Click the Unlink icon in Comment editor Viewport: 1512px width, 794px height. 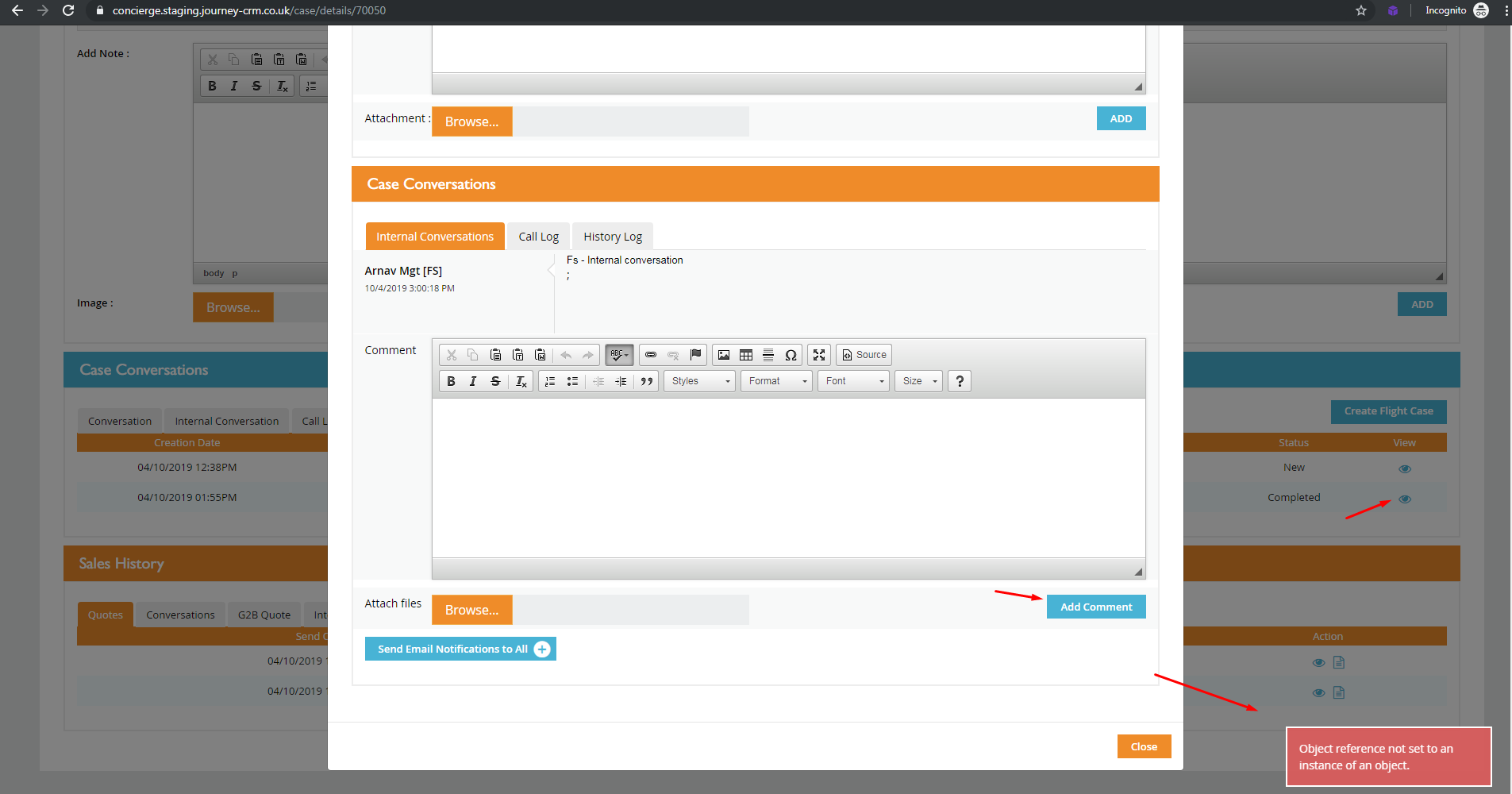point(673,355)
